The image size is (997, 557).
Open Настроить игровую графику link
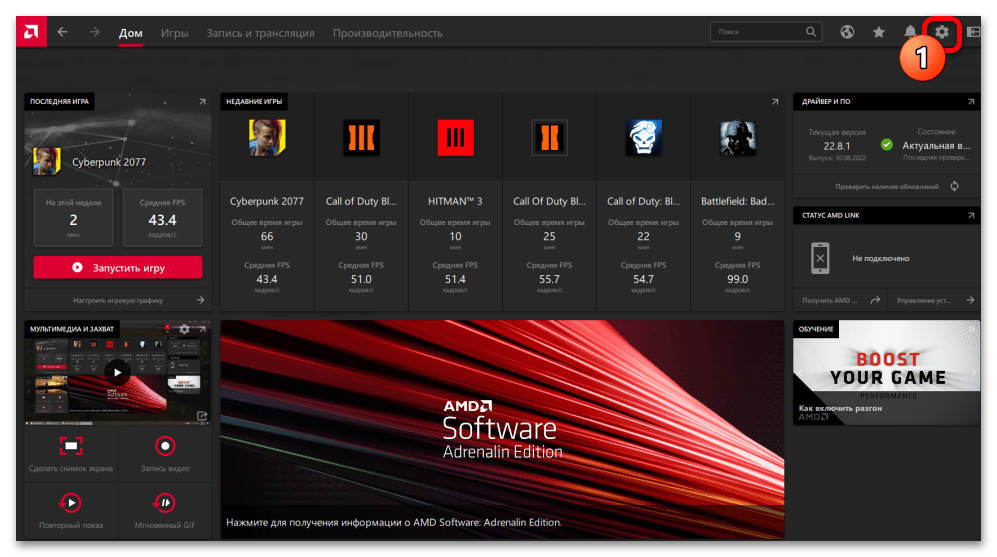click(118, 300)
